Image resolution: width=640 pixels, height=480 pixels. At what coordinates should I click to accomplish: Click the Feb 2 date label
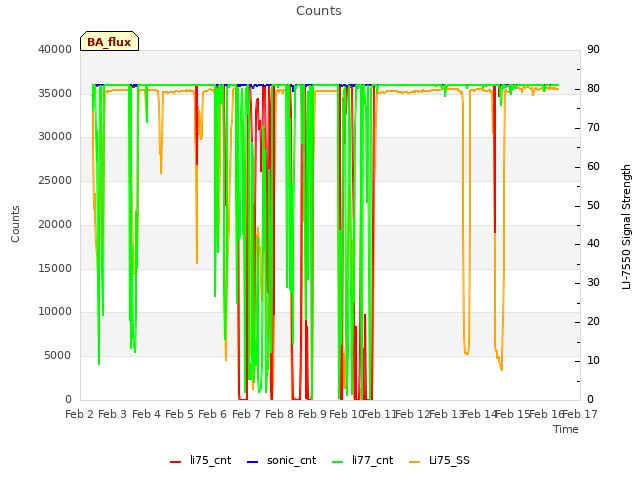[80, 414]
